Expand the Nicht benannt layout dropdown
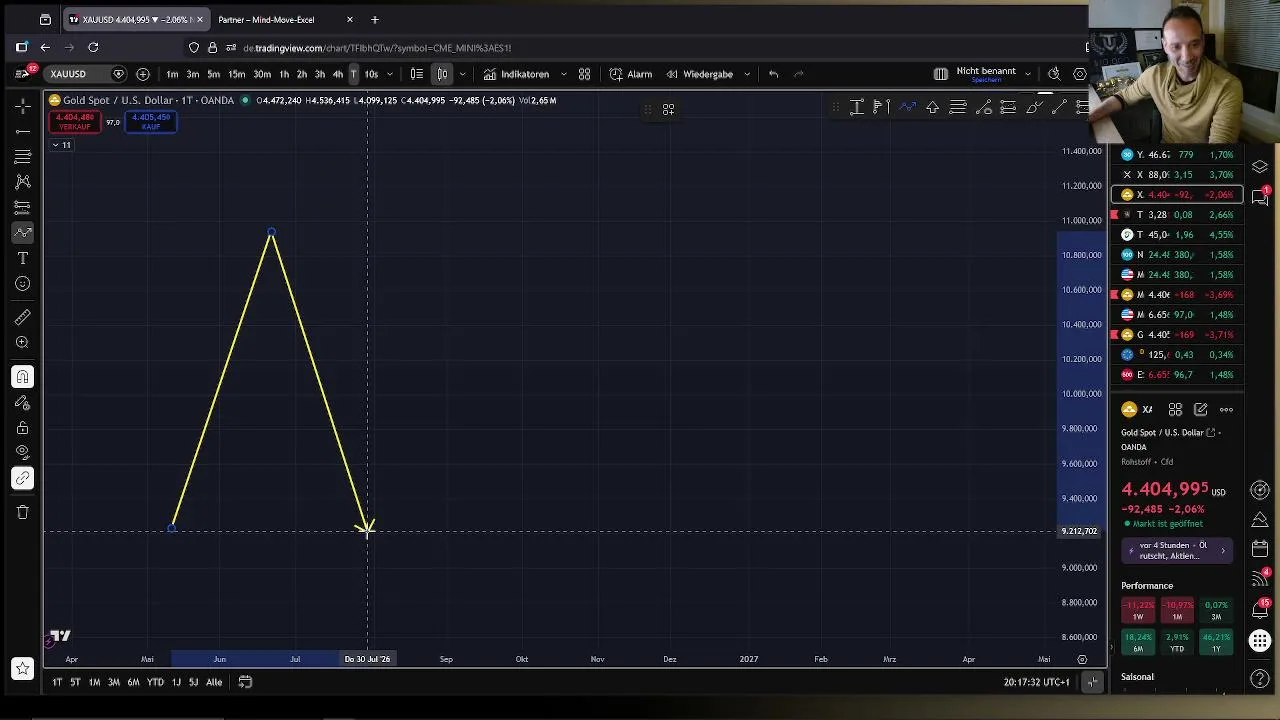Image resolution: width=1280 pixels, height=720 pixels. pos(1028,74)
